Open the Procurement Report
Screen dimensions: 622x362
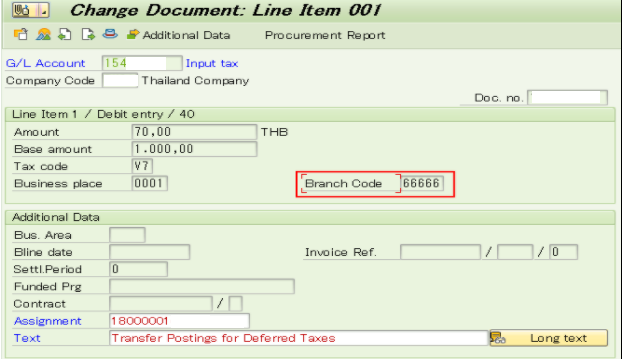point(325,35)
